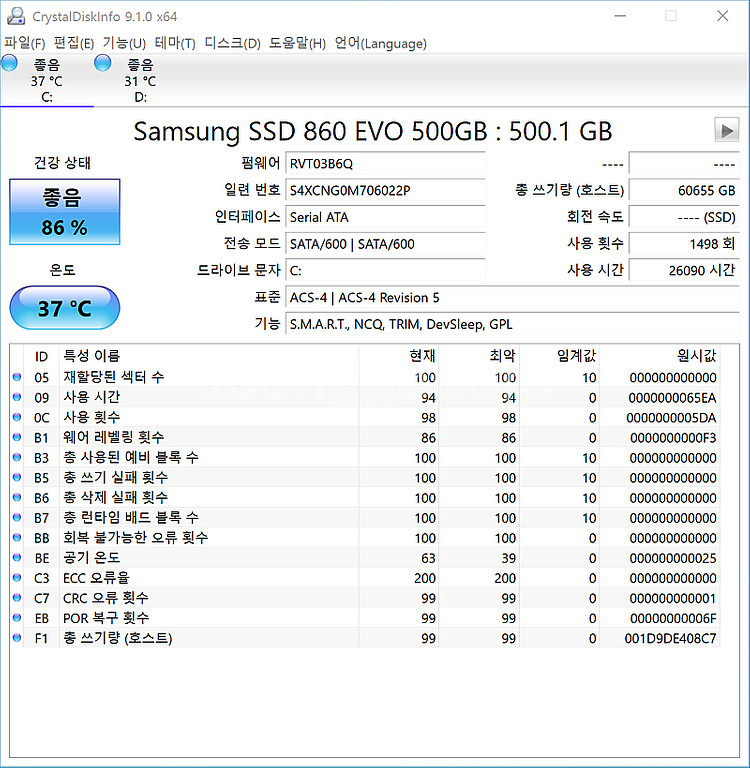Open the 디스크(D) menu
The image size is (750, 768).
click(232, 43)
